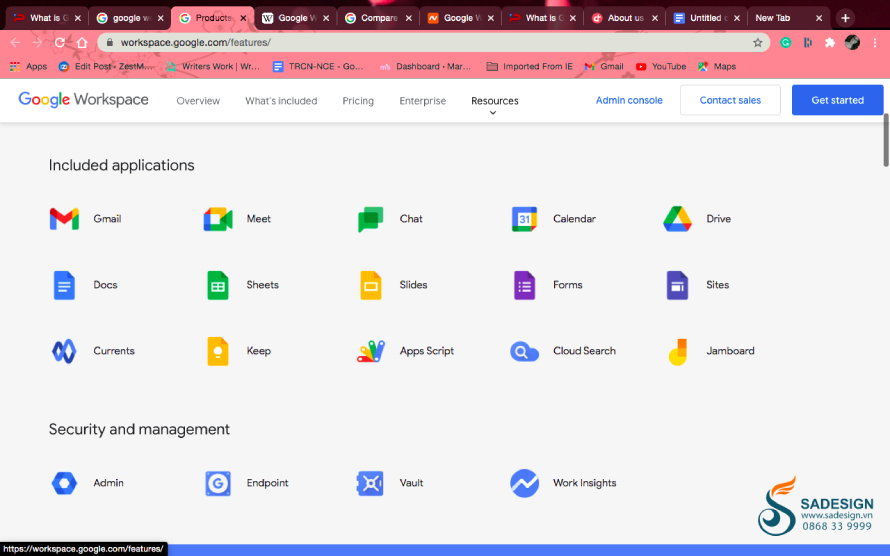Click the 'Security and management' heading

point(139,429)
